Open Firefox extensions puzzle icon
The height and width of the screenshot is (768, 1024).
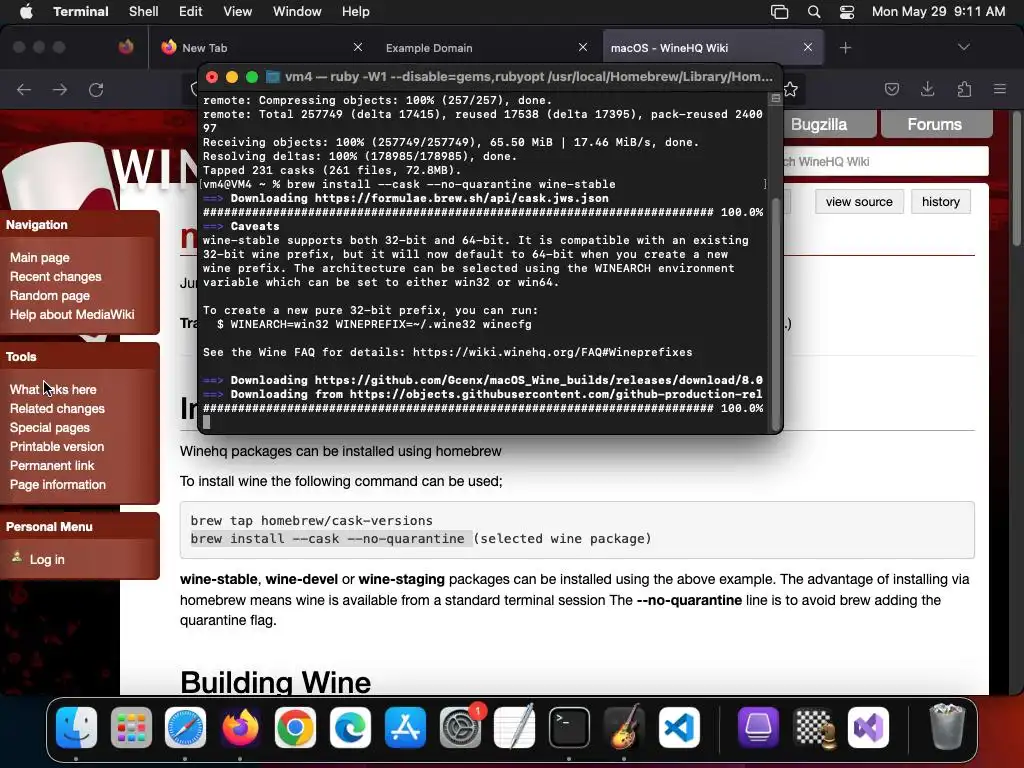point(964,89)
